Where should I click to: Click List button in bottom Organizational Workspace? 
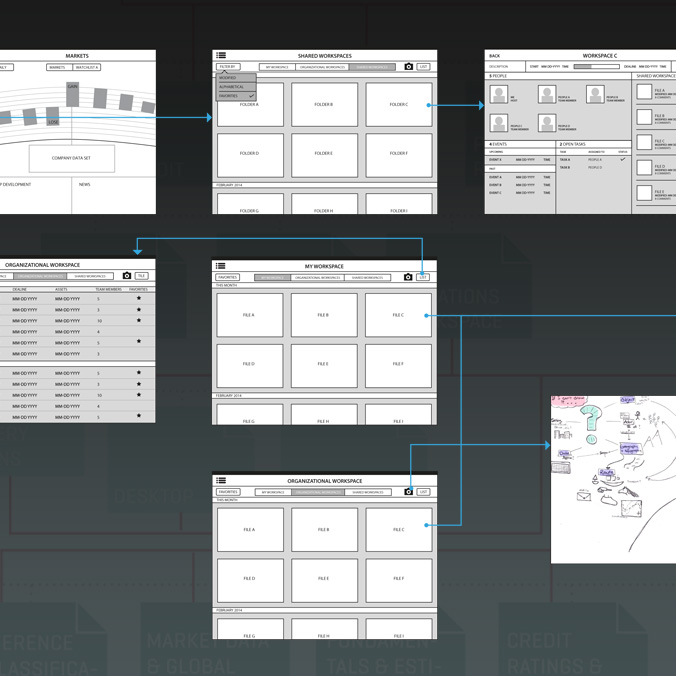[x=423, y=491]
